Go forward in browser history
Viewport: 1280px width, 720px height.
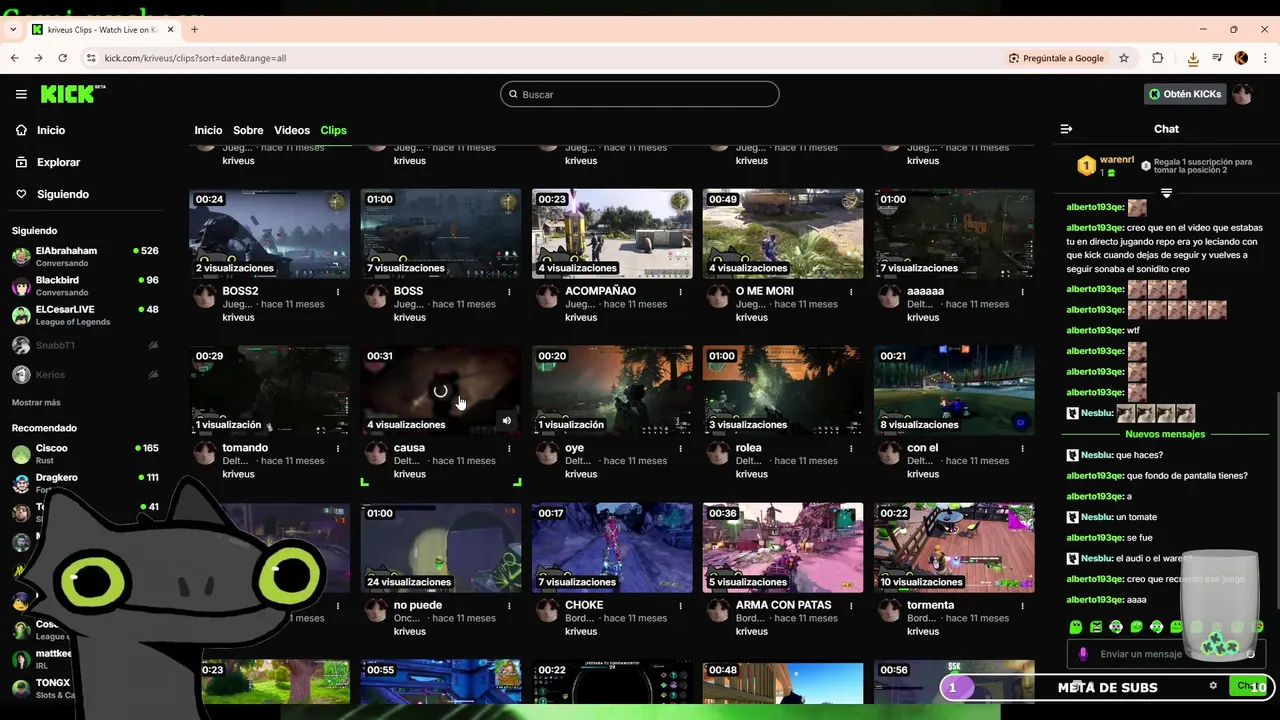coord(39,58)
